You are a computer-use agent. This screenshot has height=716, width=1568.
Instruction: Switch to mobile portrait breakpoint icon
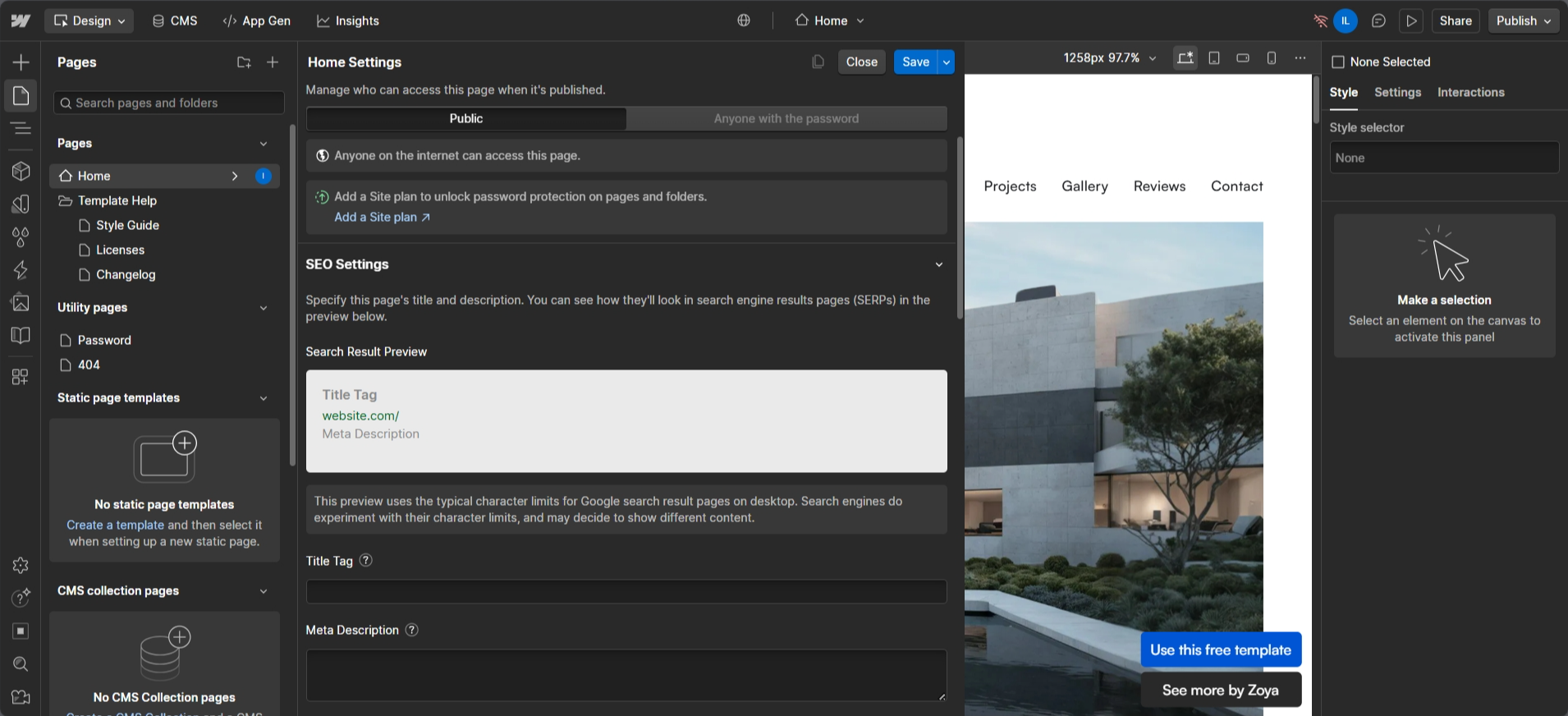pos(1272,57)
